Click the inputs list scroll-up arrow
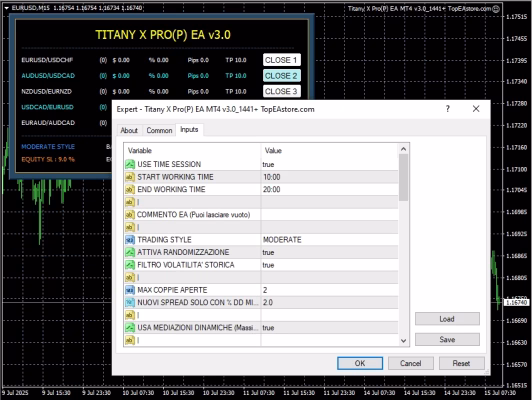 pyautogui.click(x=403, y=149)
